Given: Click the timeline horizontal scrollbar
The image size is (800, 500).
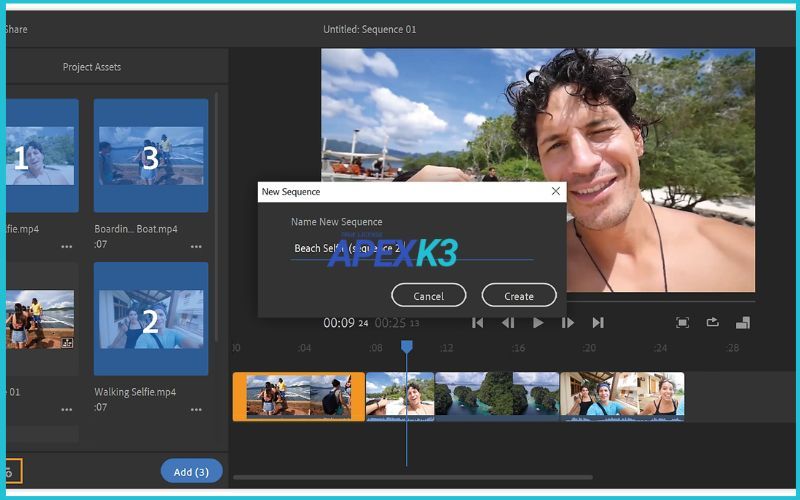Looking at the screenshot, I should [x=413, y=478].
